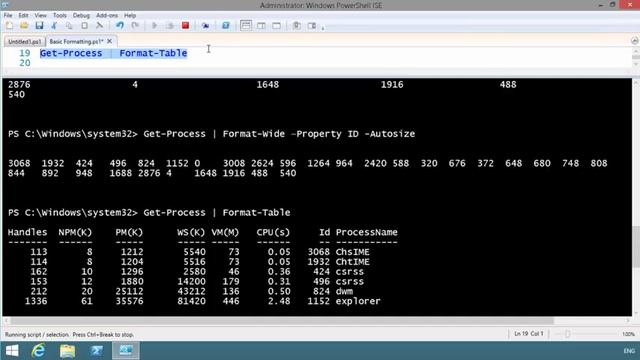This screenshot has width=640, height=360.
Task: Paste from clipboard using toolbar icon
Action: 84,26
